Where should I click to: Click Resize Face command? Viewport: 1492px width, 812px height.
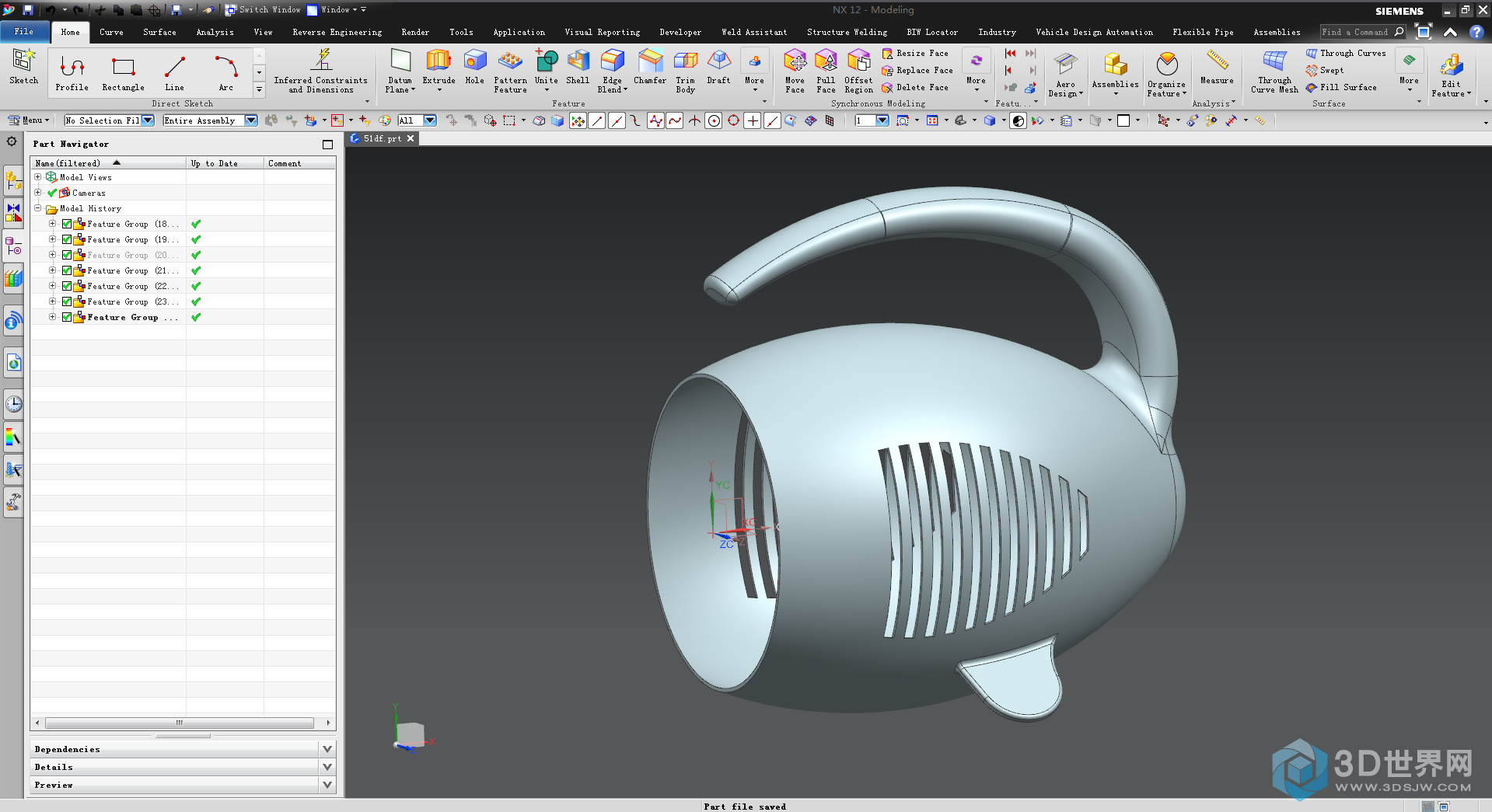[915, 54]
